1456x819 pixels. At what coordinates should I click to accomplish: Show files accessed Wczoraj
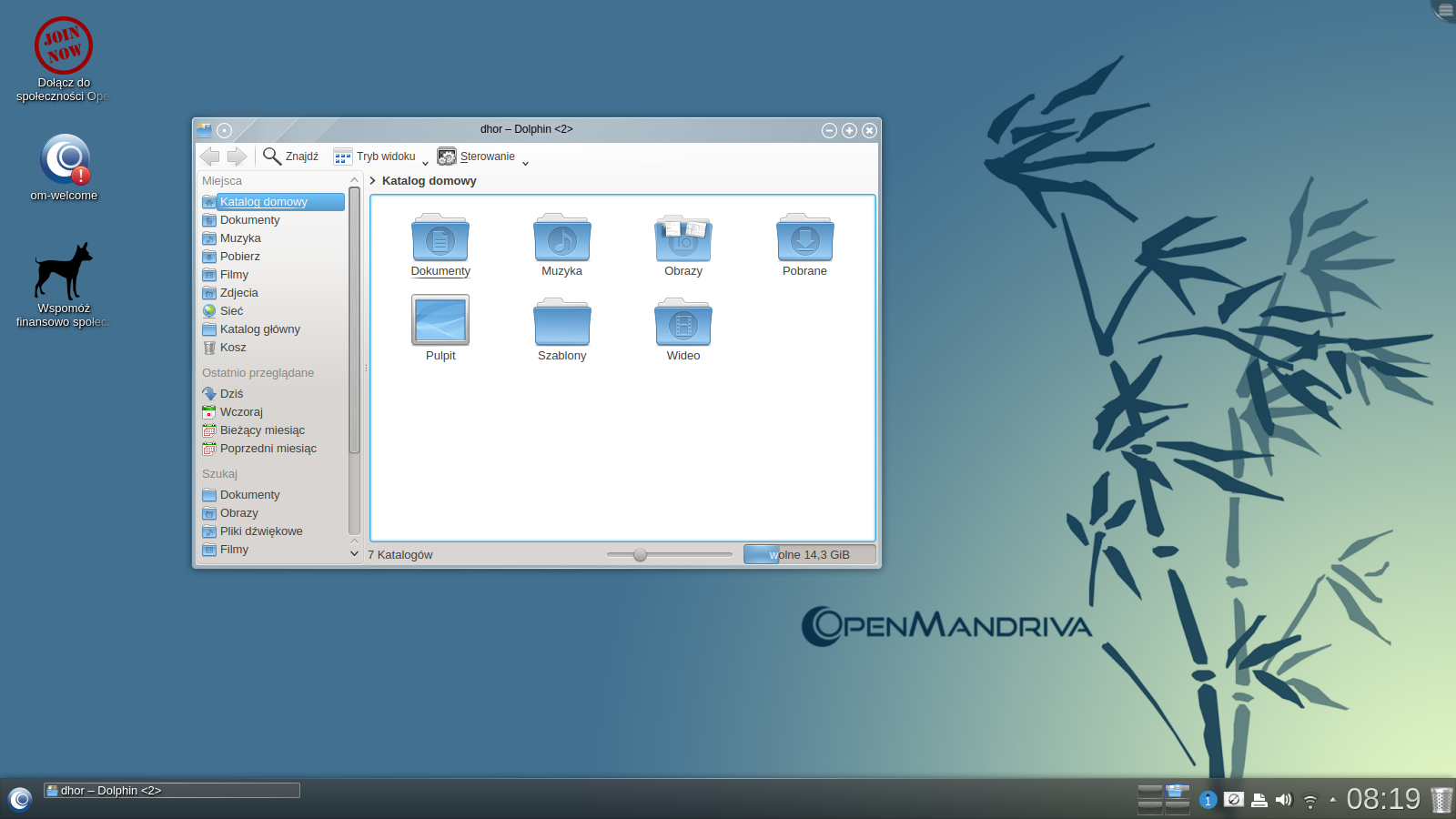pos(273,412)
